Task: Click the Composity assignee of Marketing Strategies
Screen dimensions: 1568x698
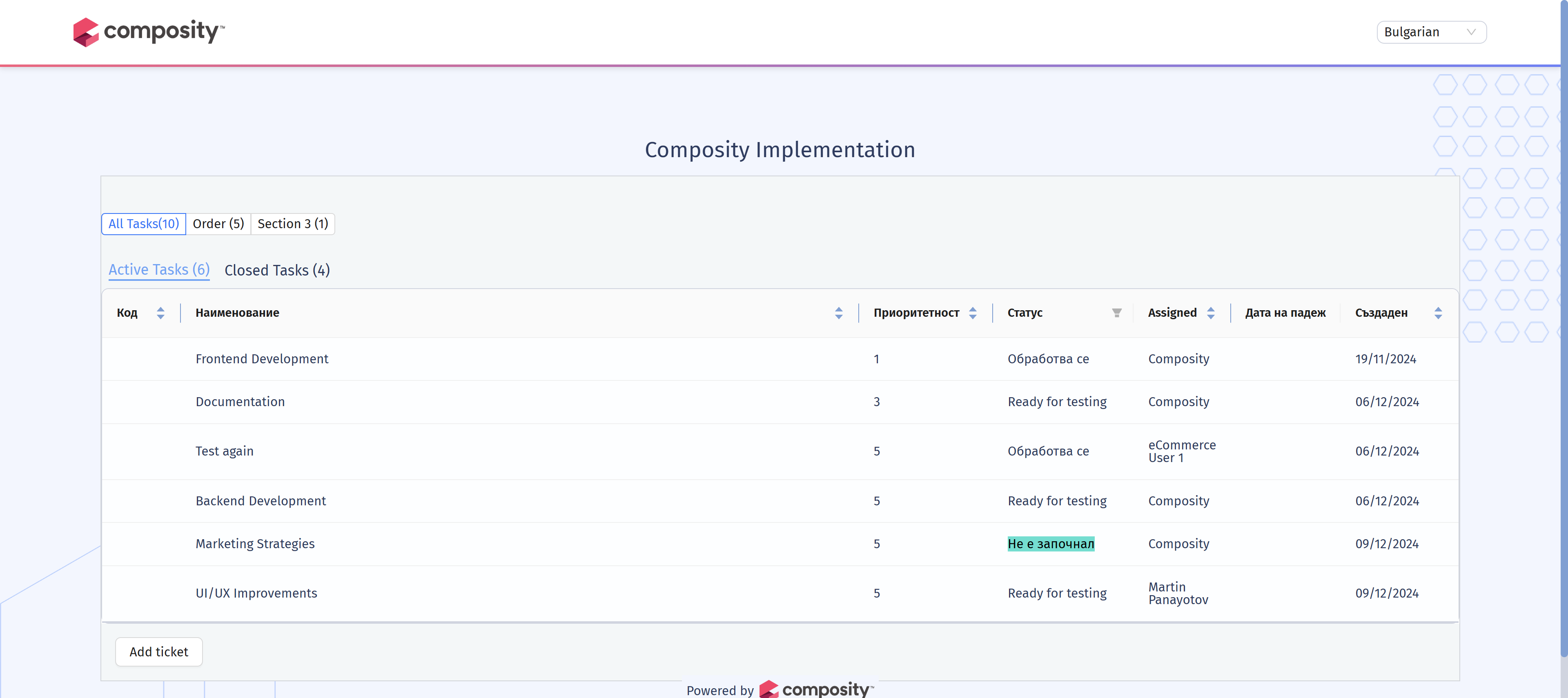Action: [x=1178, y=543]
